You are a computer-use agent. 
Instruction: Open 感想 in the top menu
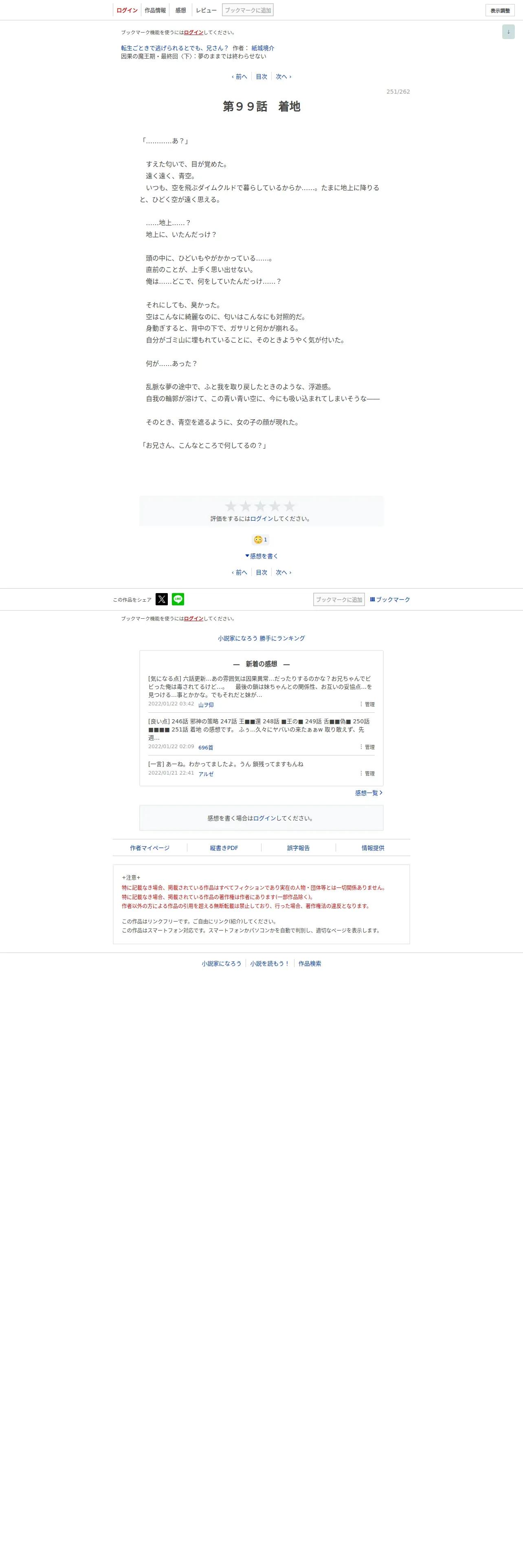coord(180,10)
